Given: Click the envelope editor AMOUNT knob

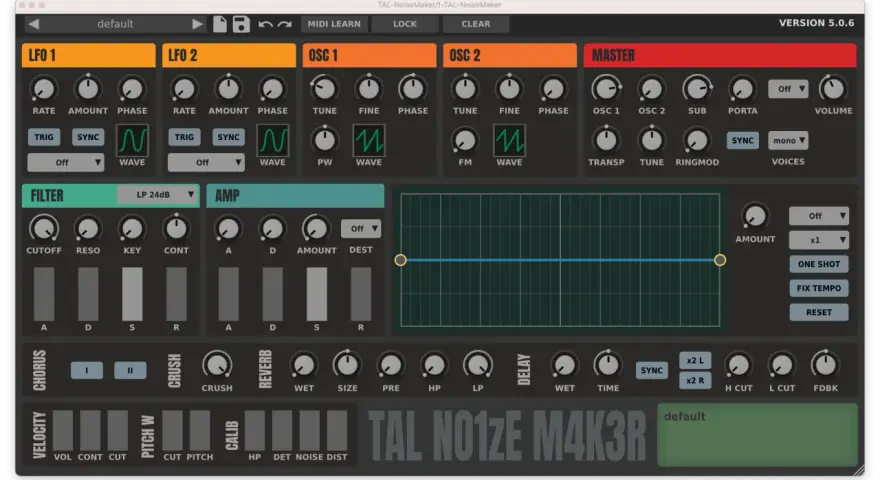Looking at the screenshot, I should tap(755, 216).
